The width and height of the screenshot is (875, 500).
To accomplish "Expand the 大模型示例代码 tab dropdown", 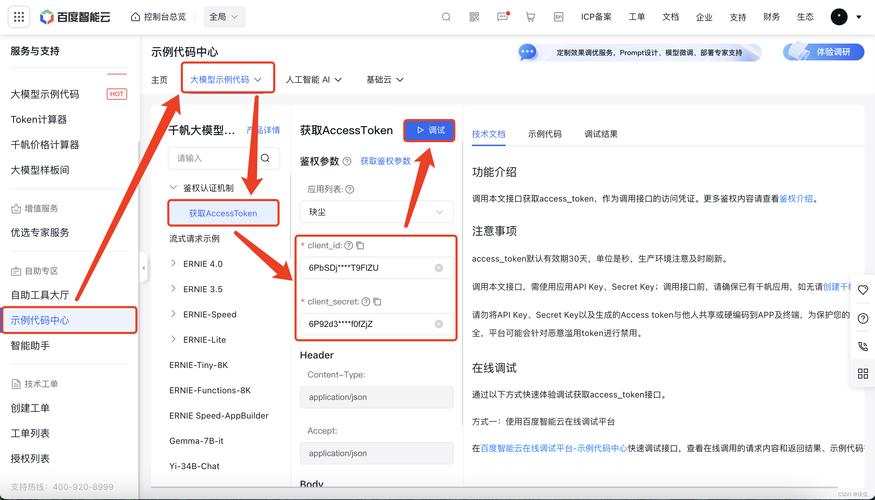I will coord(226,79).
